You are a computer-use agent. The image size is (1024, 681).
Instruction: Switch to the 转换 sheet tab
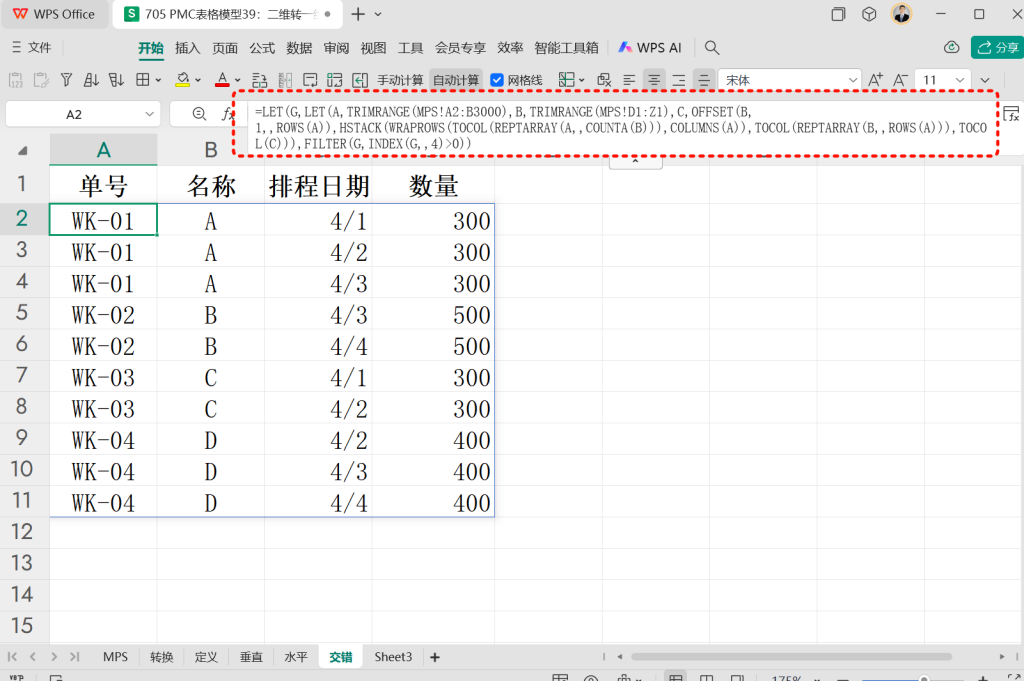tap(161, 657)
